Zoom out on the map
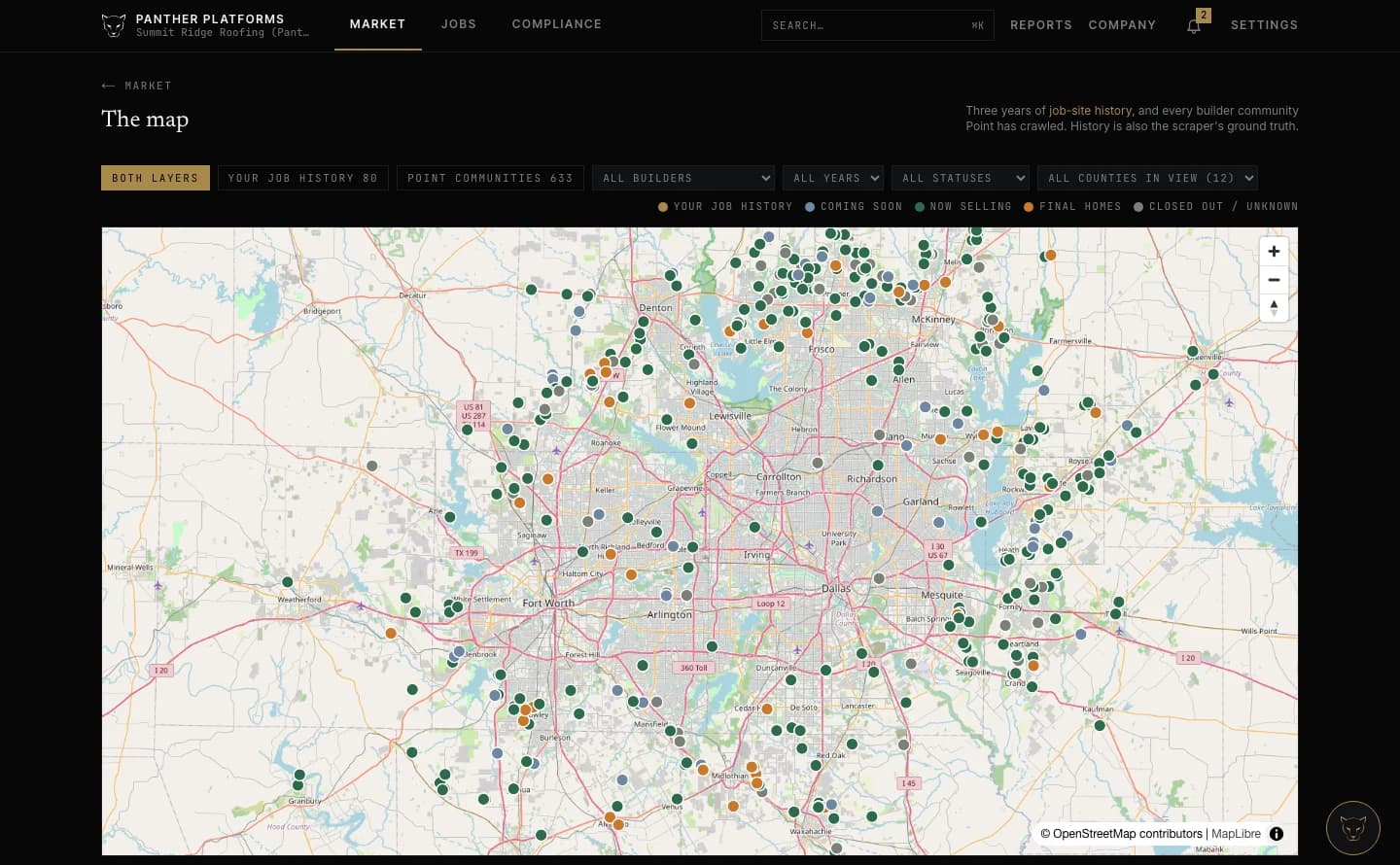Viewport: 1400px width, 865px height. (1274, 280)
